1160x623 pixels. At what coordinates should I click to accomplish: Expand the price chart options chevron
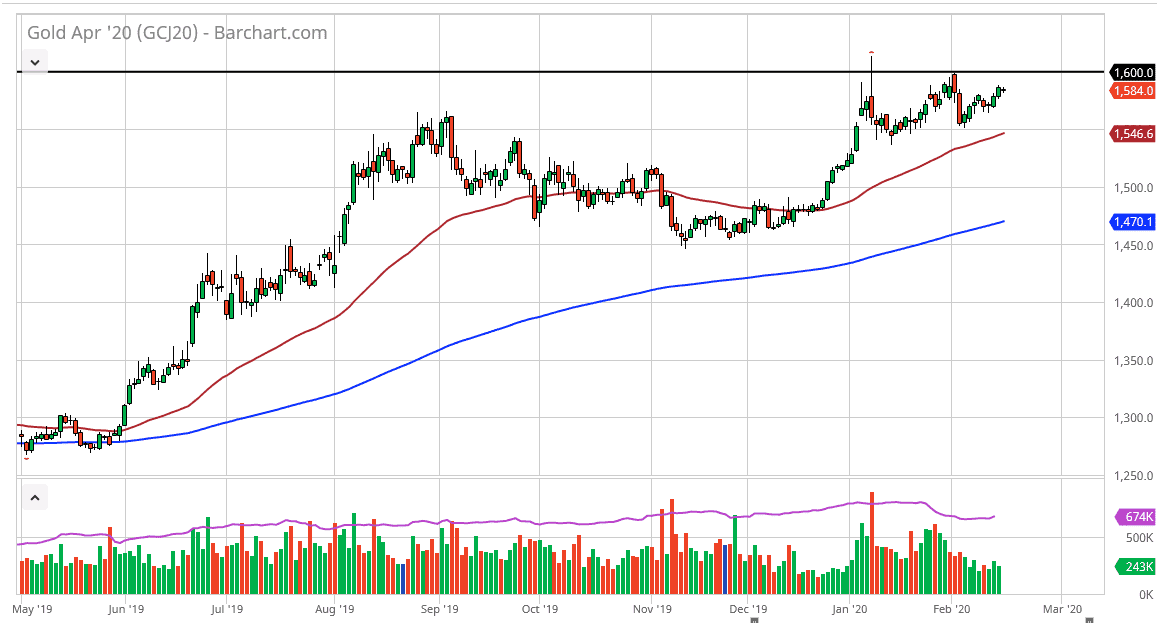tap(35, 62)
